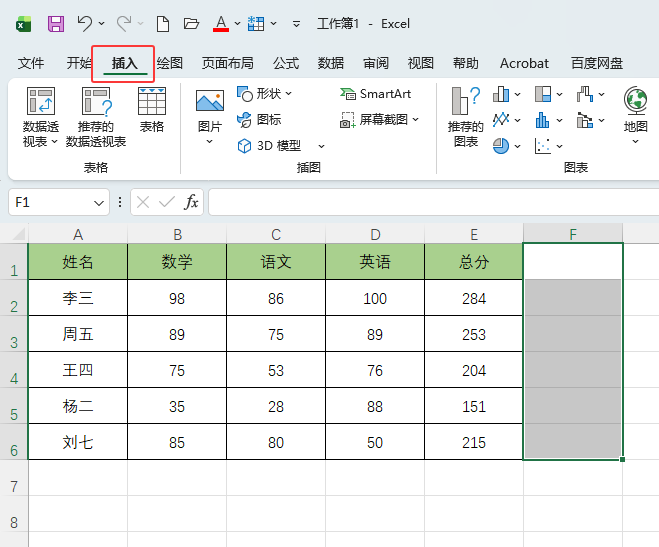Screen dimensions: 659x547
Task: Insert a 图片 picture
Action: click(210, 117)
